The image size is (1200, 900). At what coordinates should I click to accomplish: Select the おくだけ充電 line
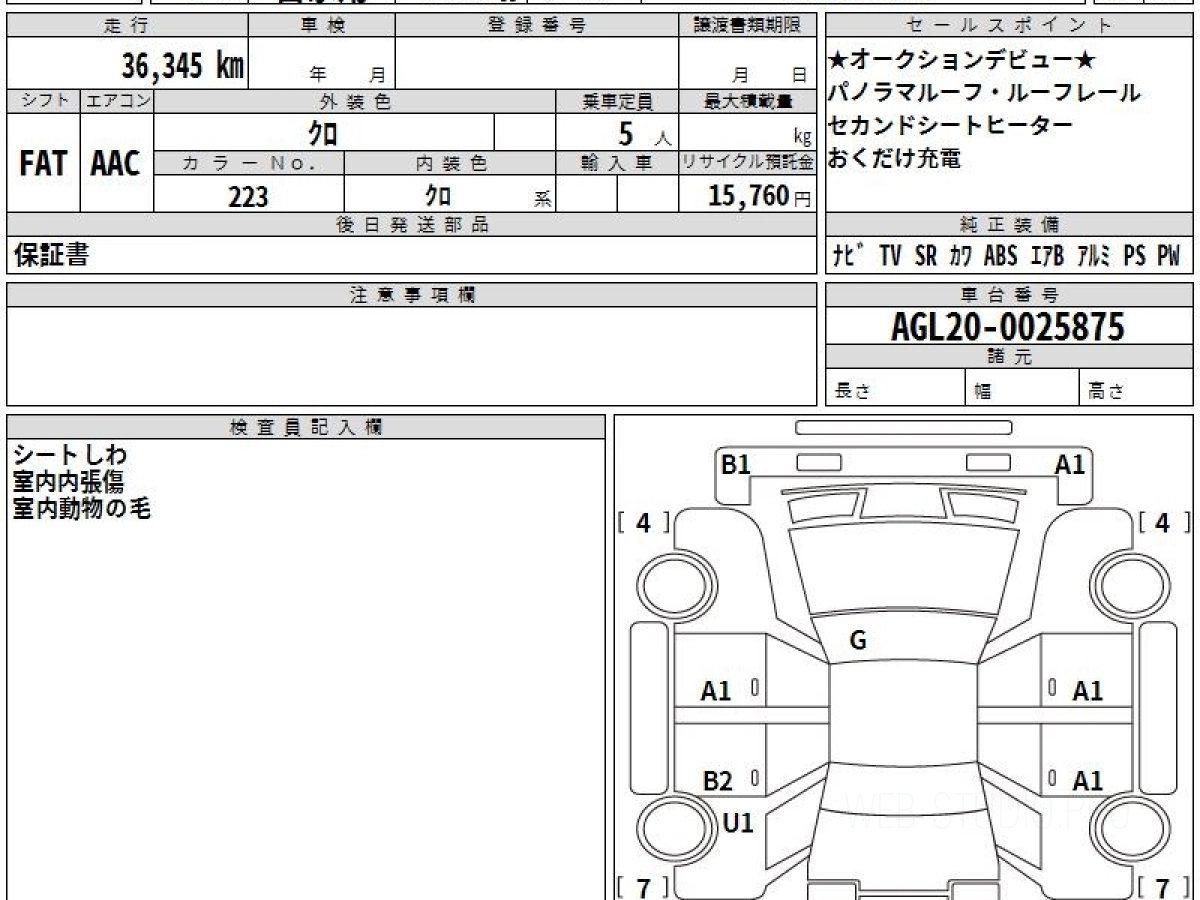click(895, 157)
